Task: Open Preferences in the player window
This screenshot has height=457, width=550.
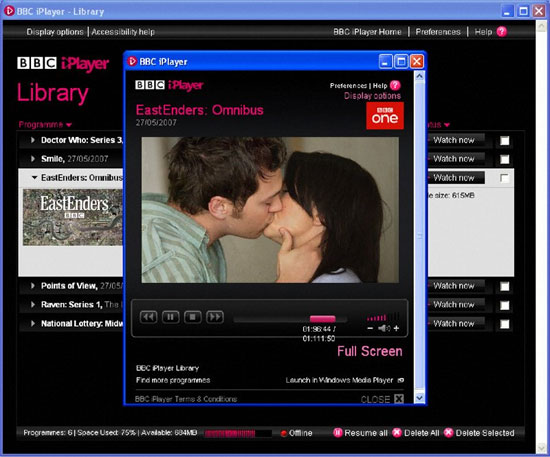Action: coord(348,86)
